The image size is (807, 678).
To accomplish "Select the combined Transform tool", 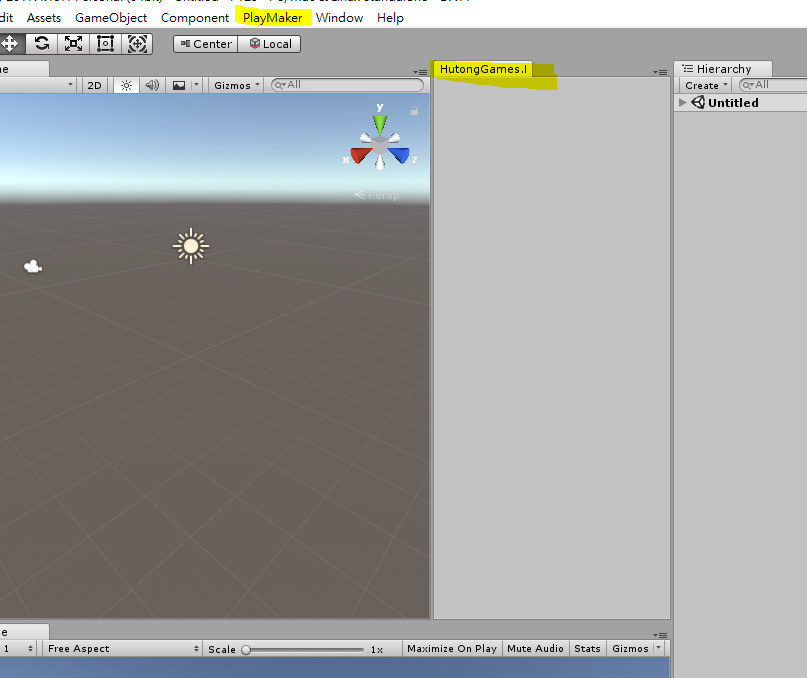I will pyautogui.click(x=137, y=44).
